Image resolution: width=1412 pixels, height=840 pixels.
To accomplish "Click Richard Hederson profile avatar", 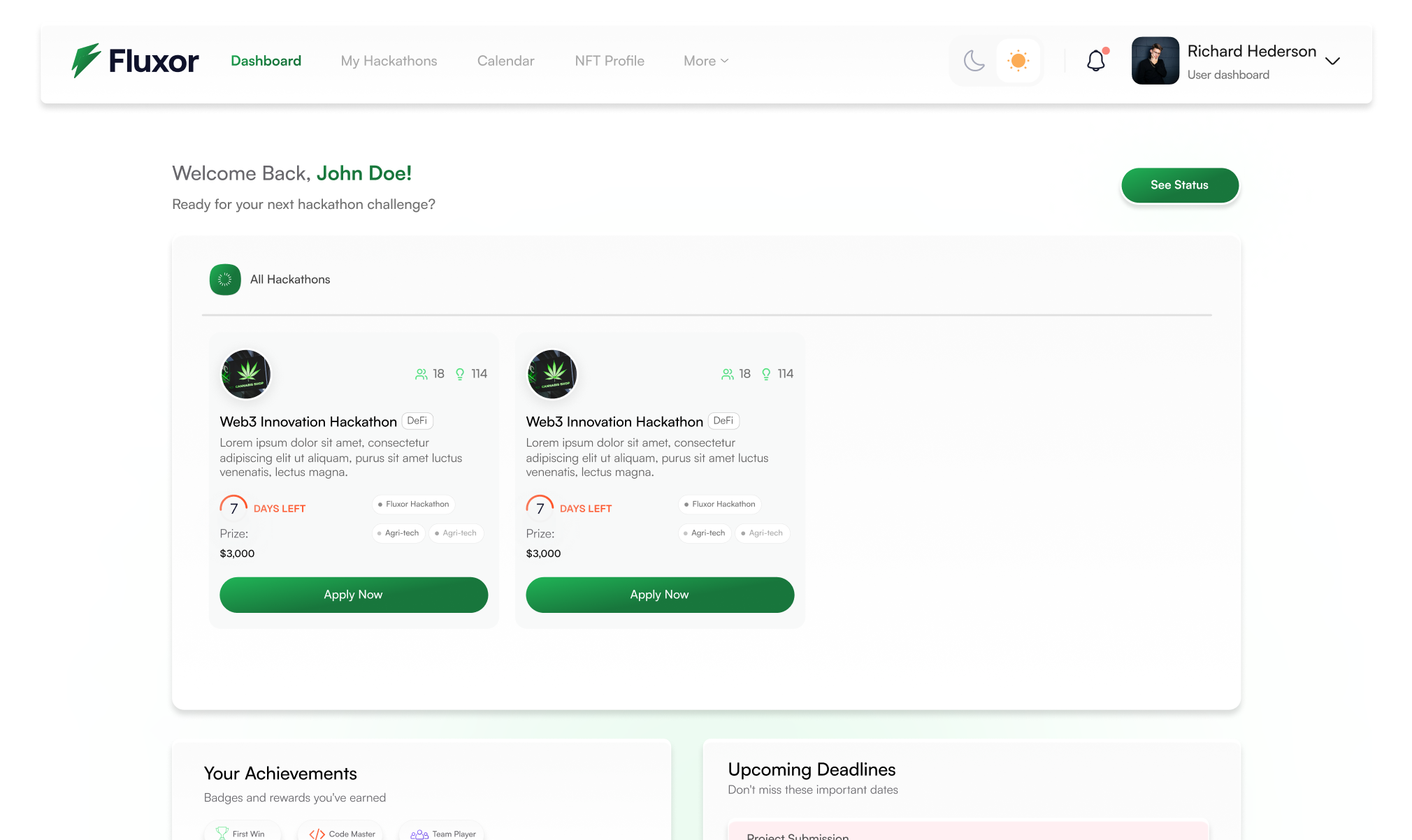I will pos(1155,61).
